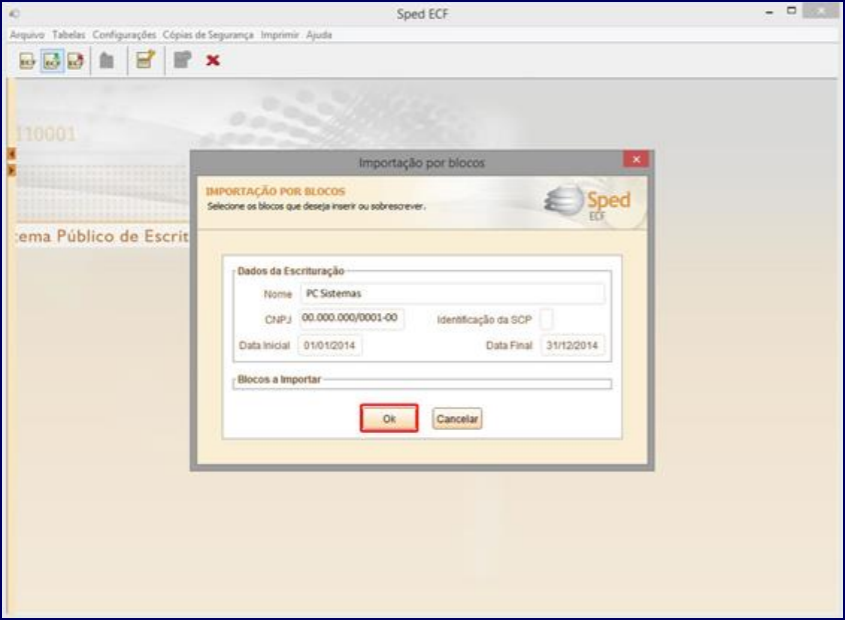Click the Data Final field 31/12/2014
845x620 pixels.
[572, 346]
